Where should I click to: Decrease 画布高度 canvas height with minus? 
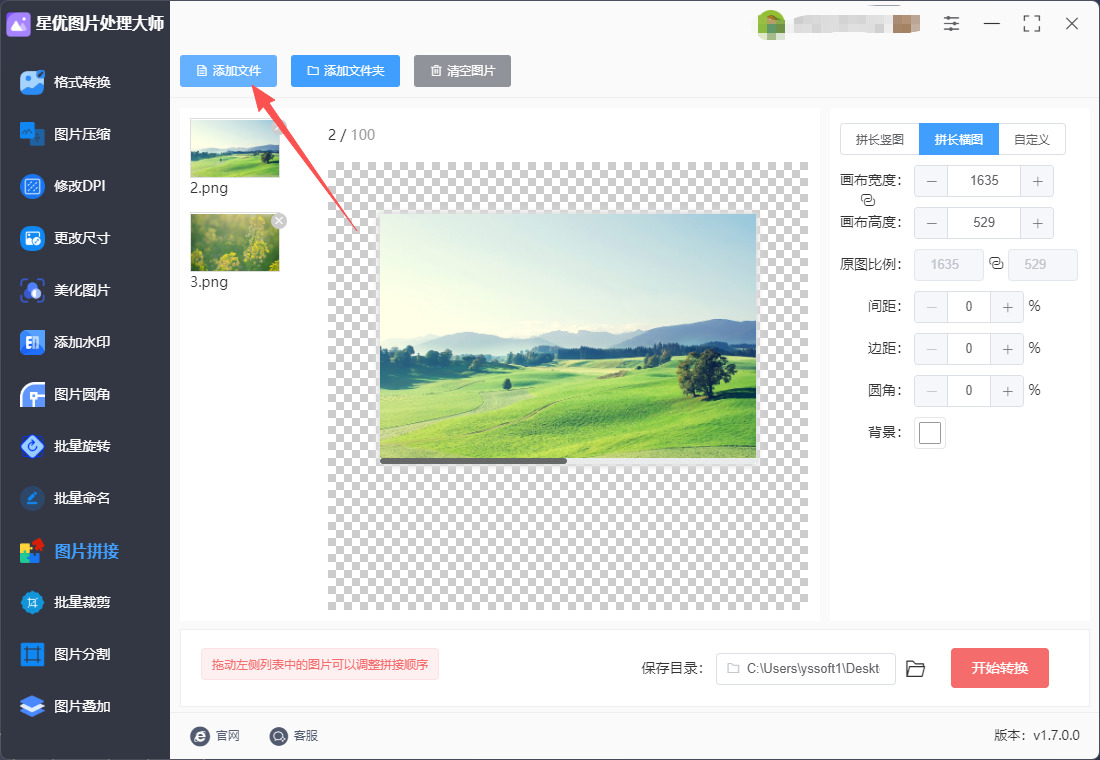pos(932,223)
